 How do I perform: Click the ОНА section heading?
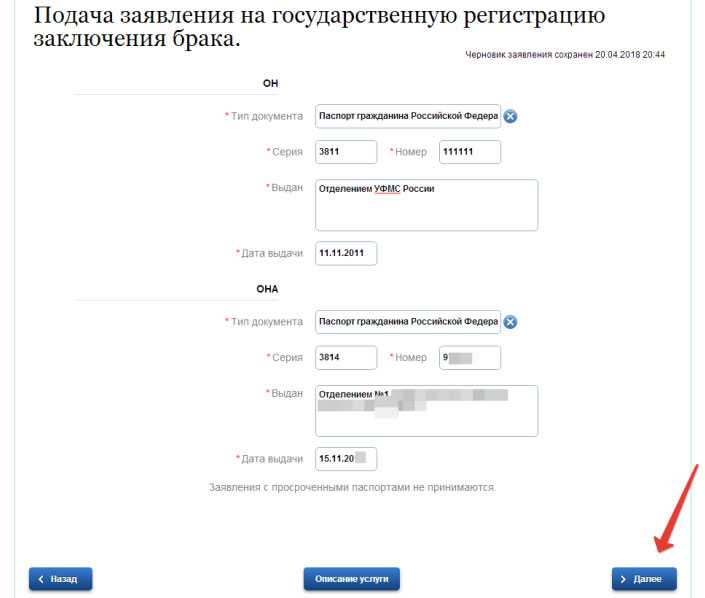click(267, 289)
